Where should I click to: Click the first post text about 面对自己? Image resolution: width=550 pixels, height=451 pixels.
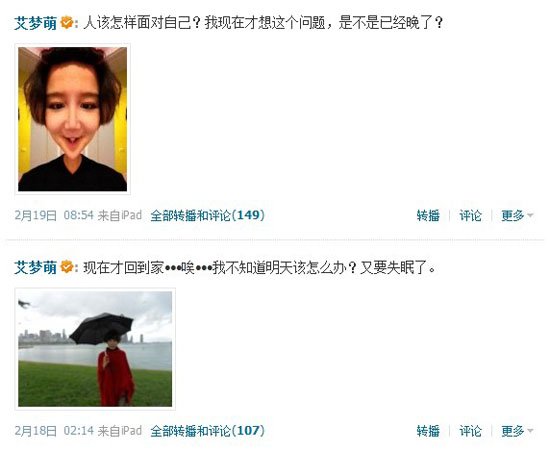click(263, 23)
